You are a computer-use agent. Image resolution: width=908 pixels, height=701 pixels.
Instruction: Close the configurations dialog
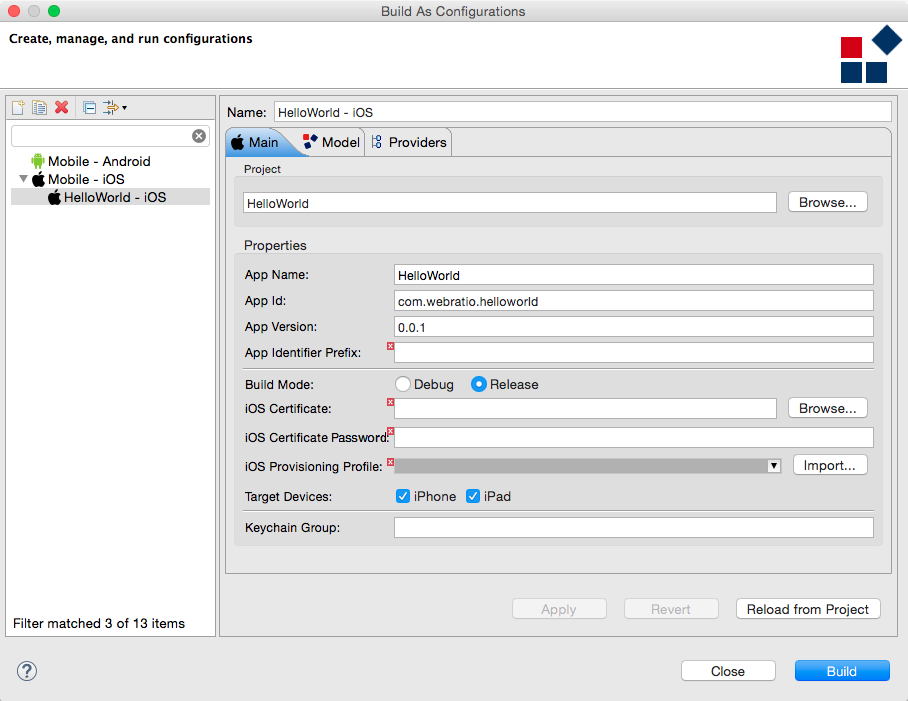click(728, 671)
